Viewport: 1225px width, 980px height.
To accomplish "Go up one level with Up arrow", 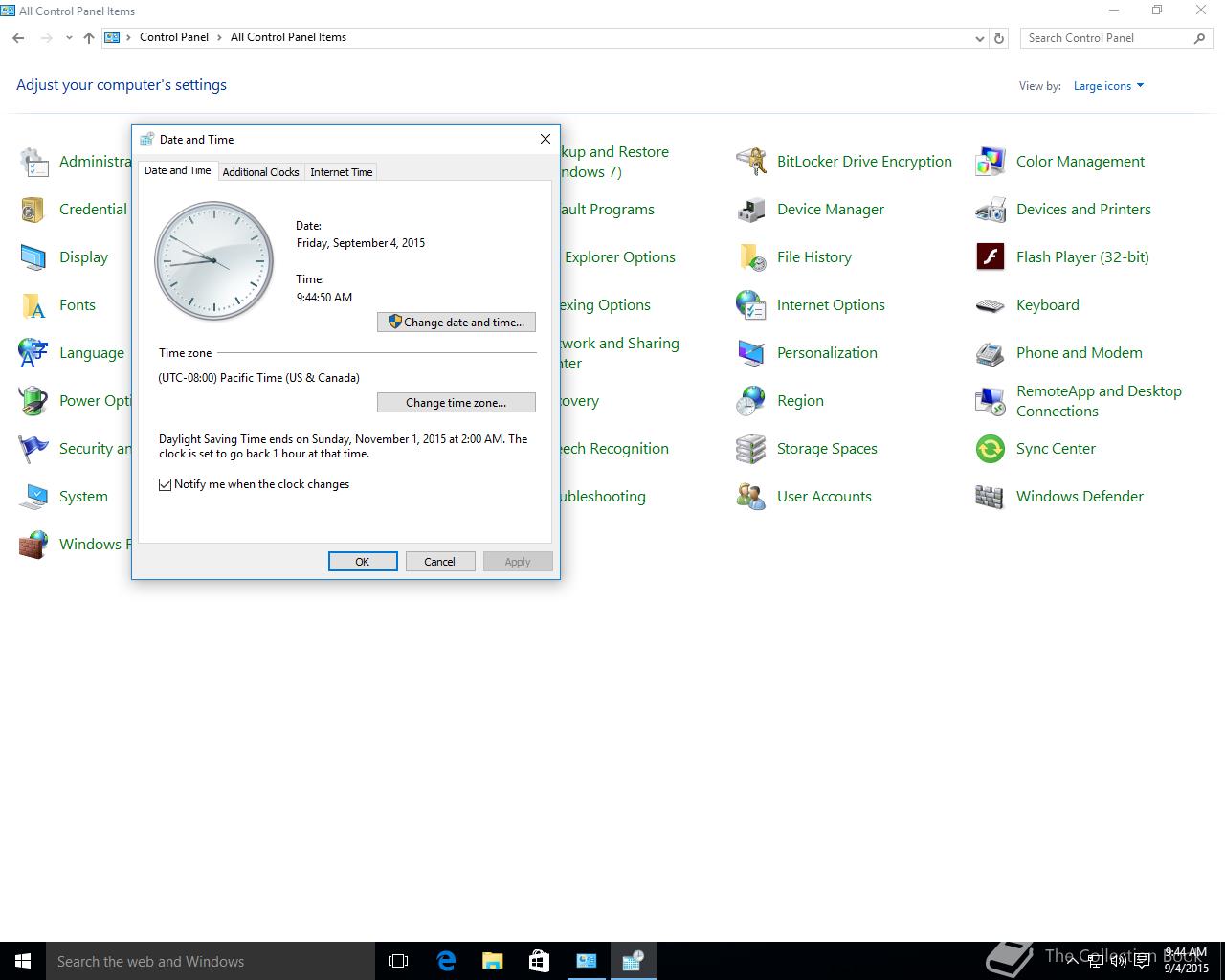I will click(x=89, y=38).
